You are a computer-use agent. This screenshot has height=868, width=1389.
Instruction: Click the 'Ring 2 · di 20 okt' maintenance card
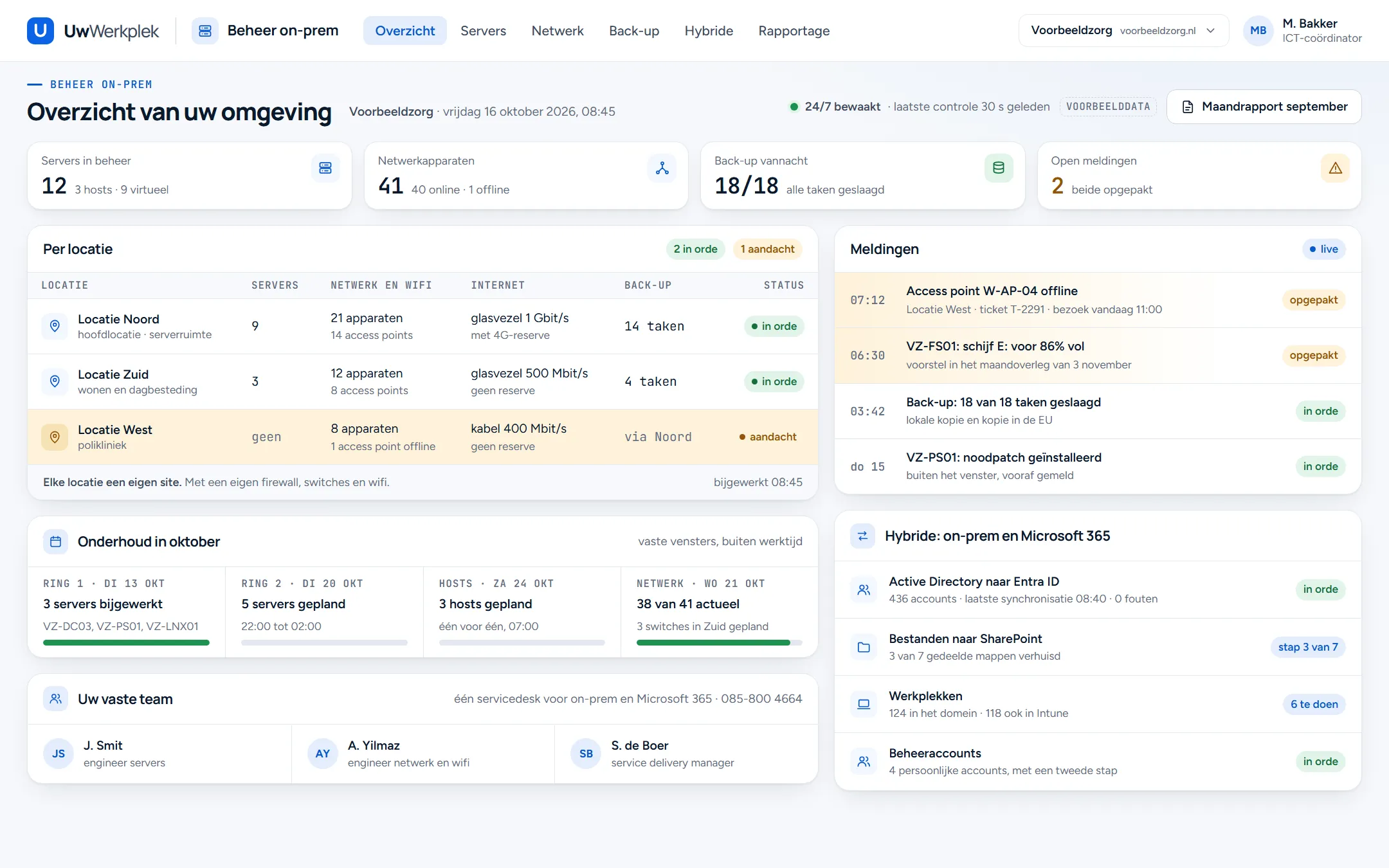point(324,612)
